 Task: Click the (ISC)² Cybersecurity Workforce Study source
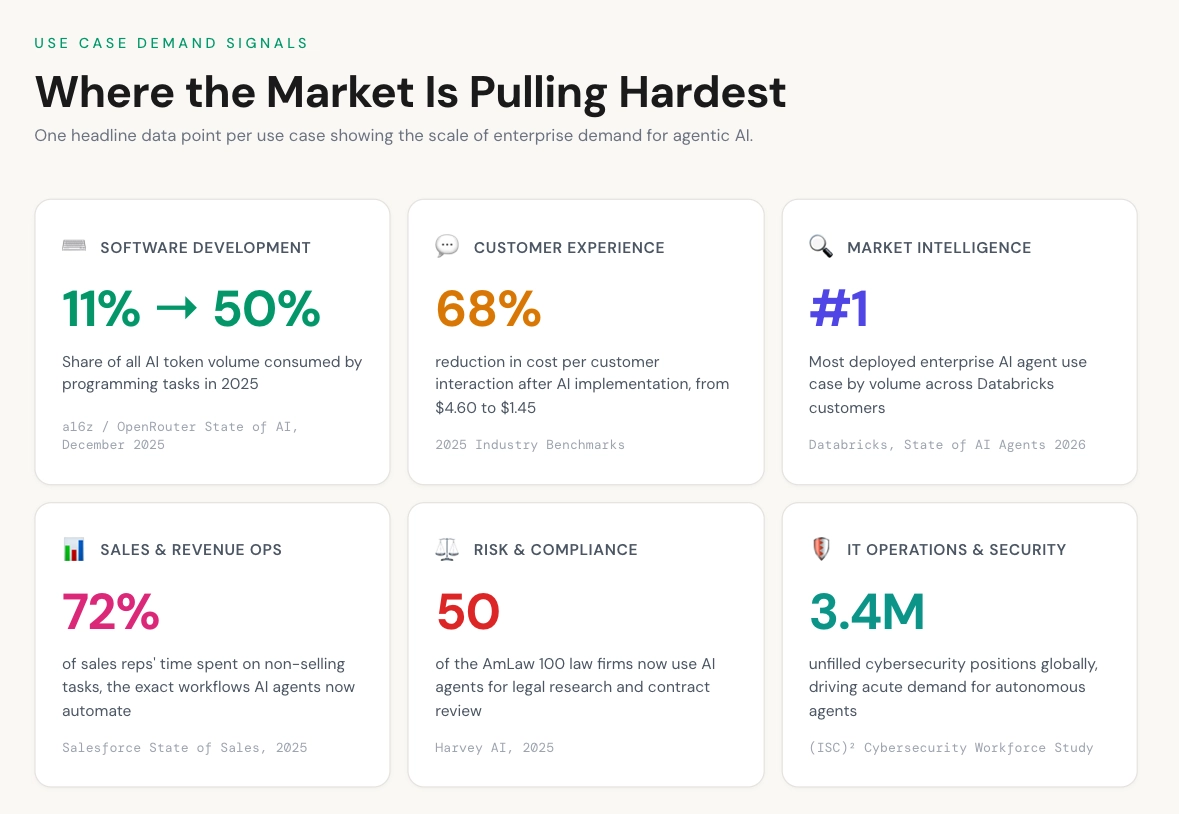point(950,747)
